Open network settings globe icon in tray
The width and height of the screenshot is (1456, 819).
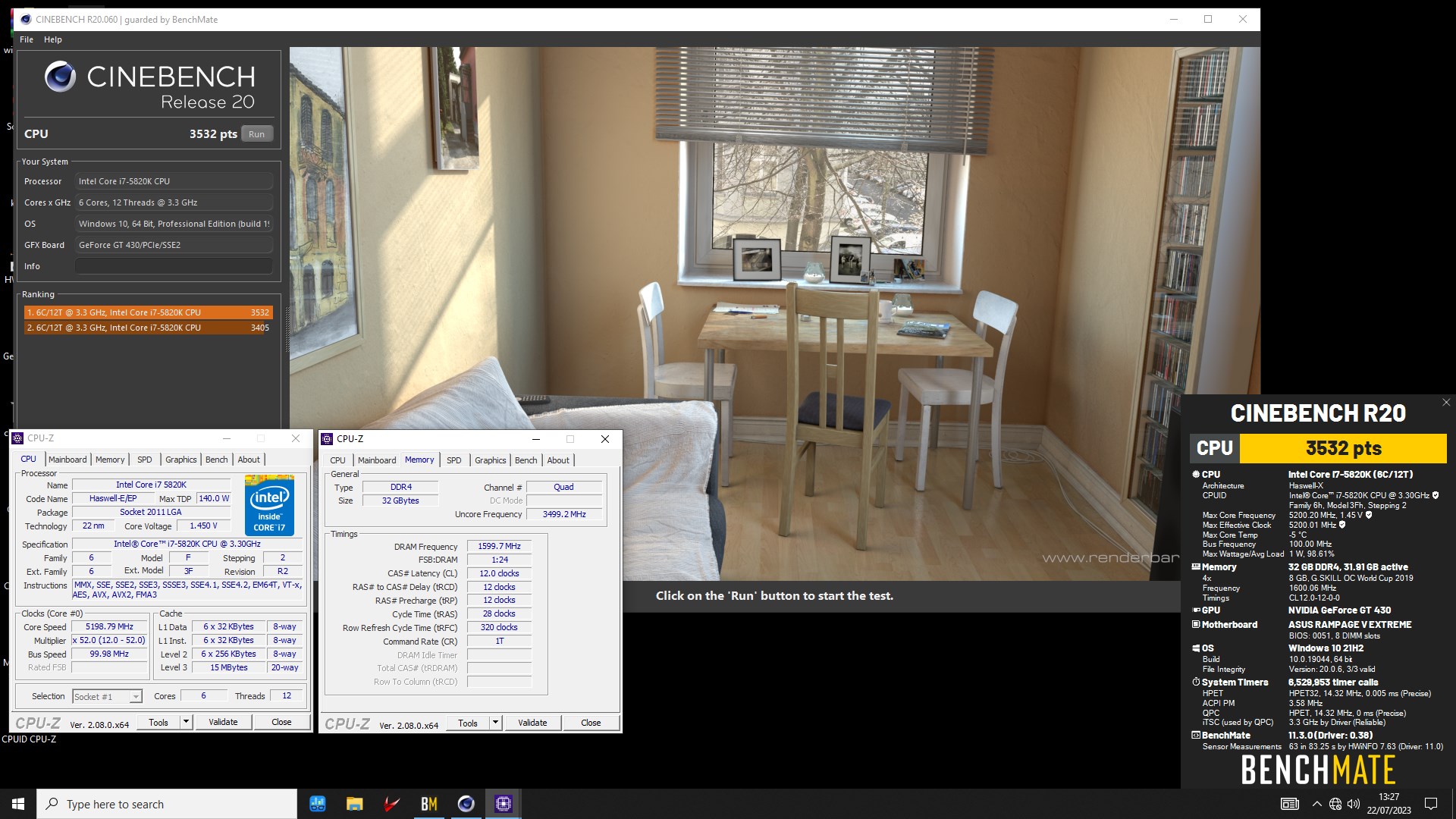1335,804
